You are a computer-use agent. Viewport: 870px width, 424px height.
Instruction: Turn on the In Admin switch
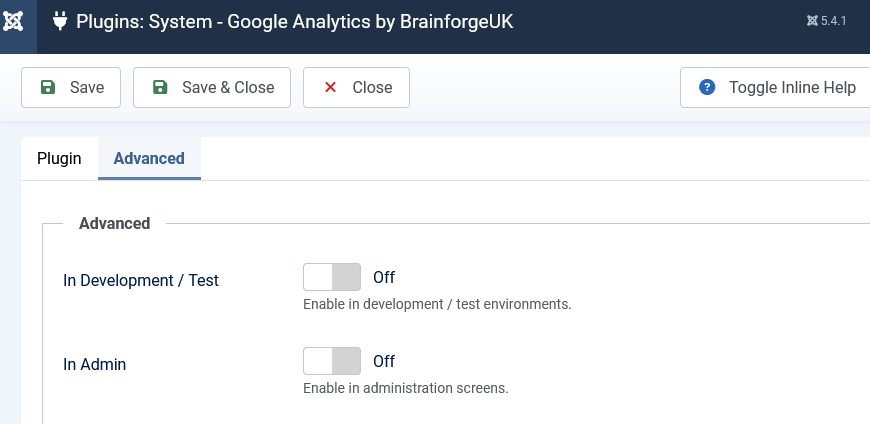[332, 362]
